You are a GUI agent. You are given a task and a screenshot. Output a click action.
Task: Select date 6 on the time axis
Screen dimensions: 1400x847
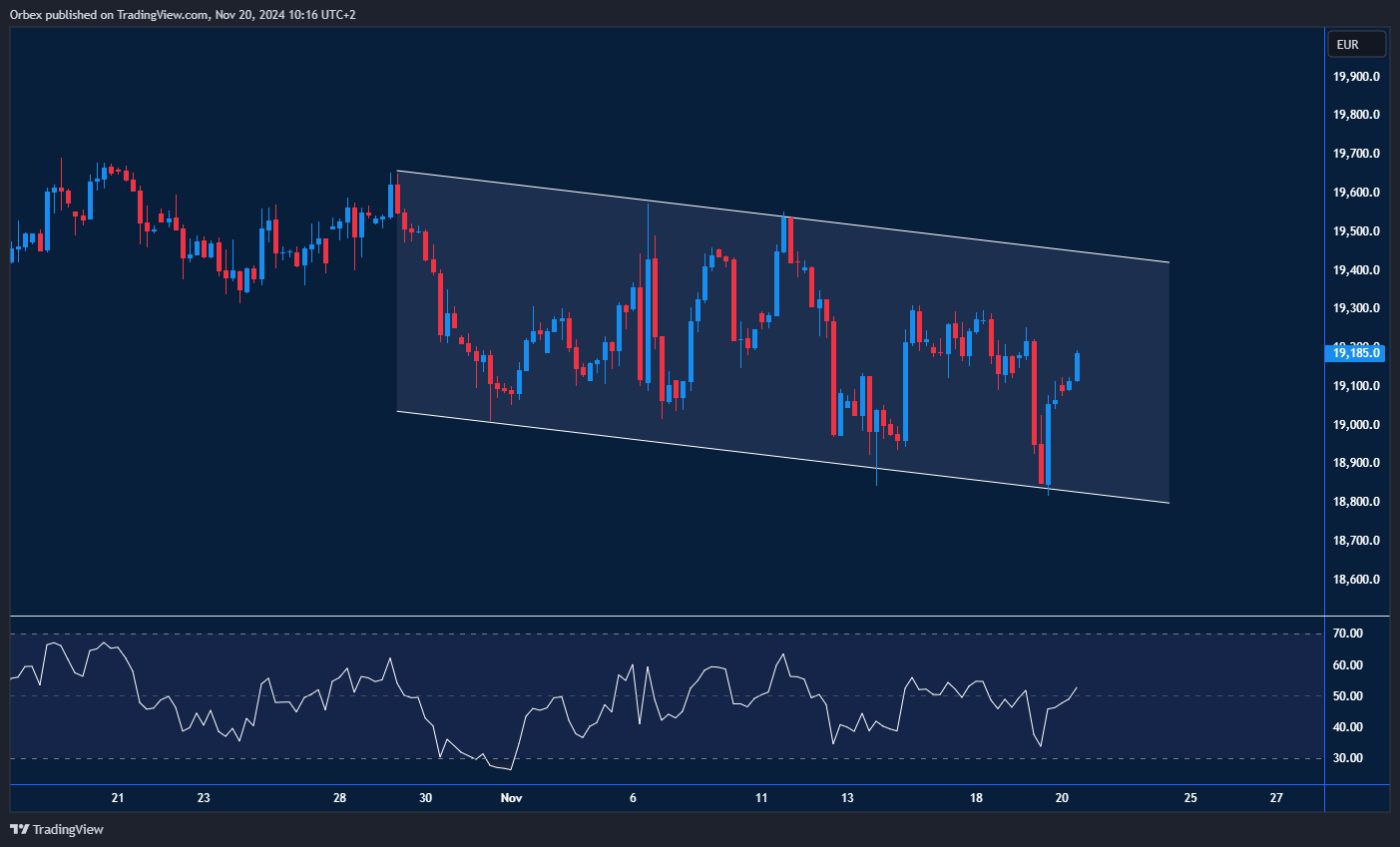click(634, 798)
